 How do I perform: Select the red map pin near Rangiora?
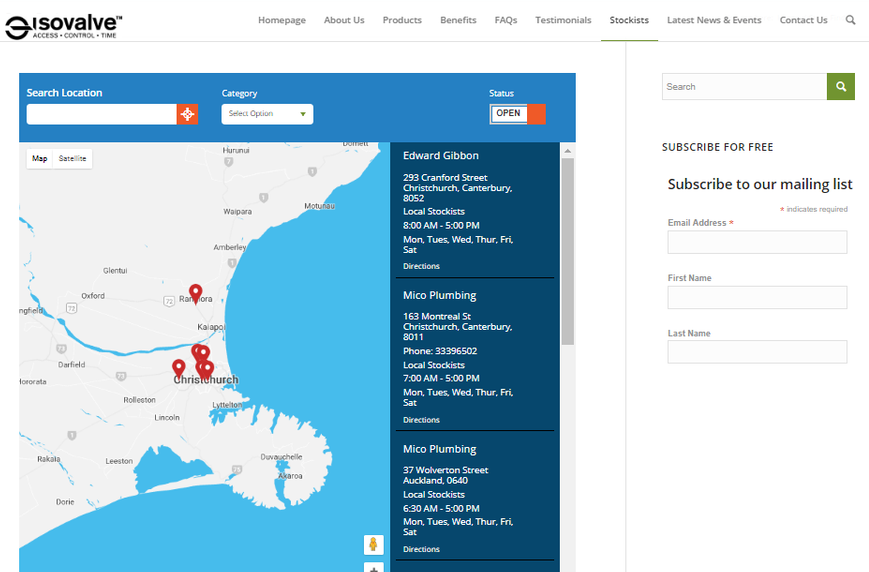[196, 294]
